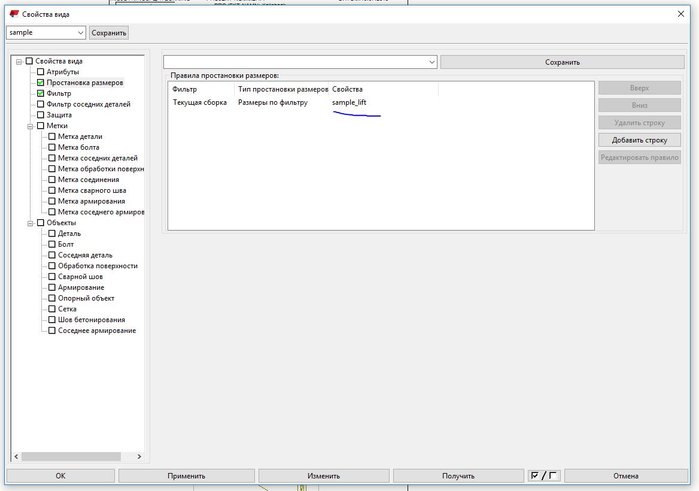Click the OK button
This screenshot has height=491, width=699.
click(61, 476)
